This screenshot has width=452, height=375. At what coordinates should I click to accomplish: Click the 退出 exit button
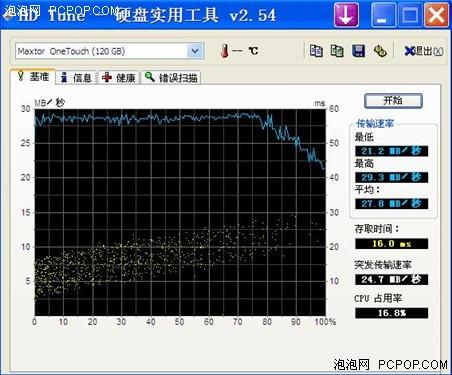pos(423,51)
